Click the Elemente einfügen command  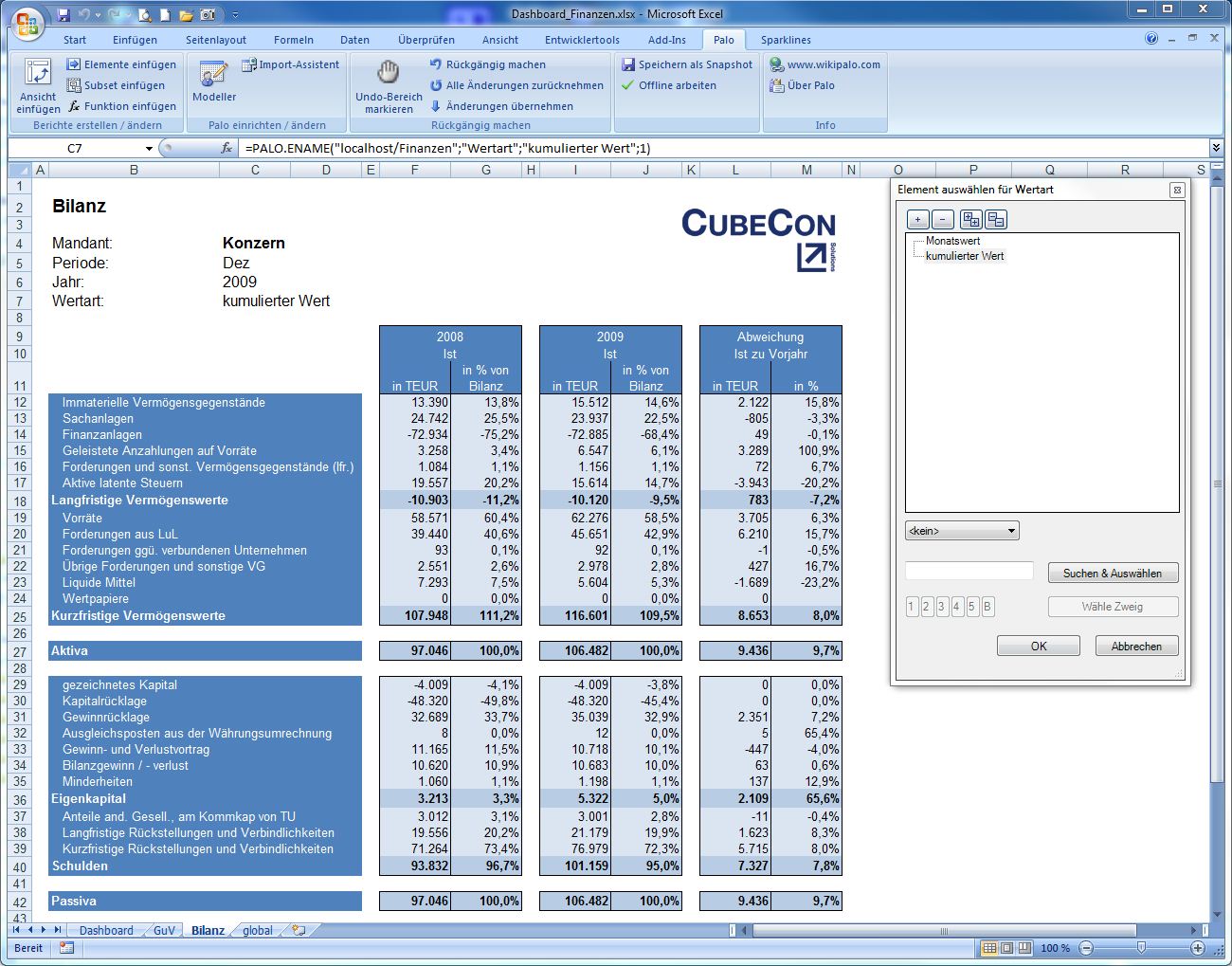point(121,64)
